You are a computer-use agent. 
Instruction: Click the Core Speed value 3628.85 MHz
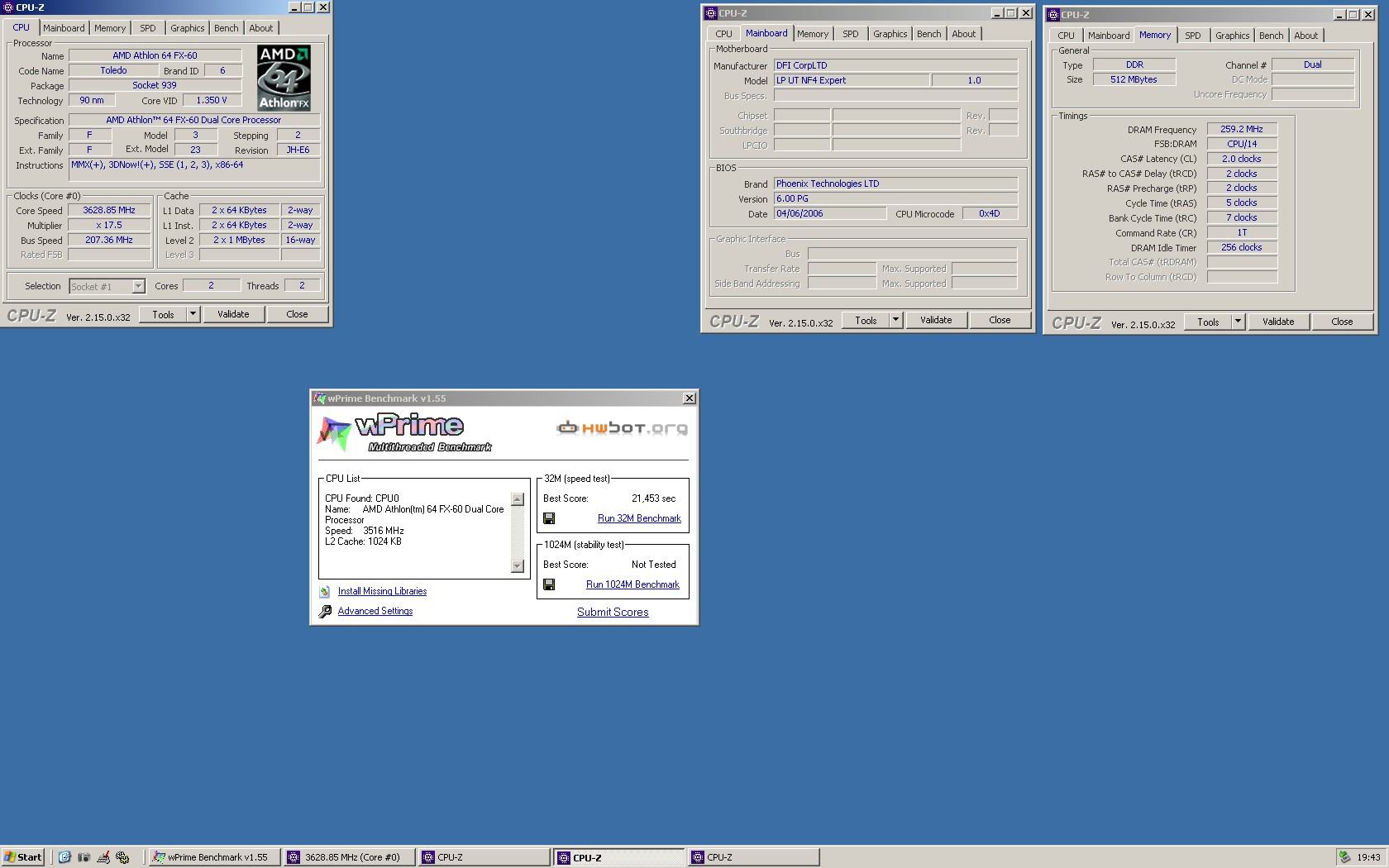109,210
